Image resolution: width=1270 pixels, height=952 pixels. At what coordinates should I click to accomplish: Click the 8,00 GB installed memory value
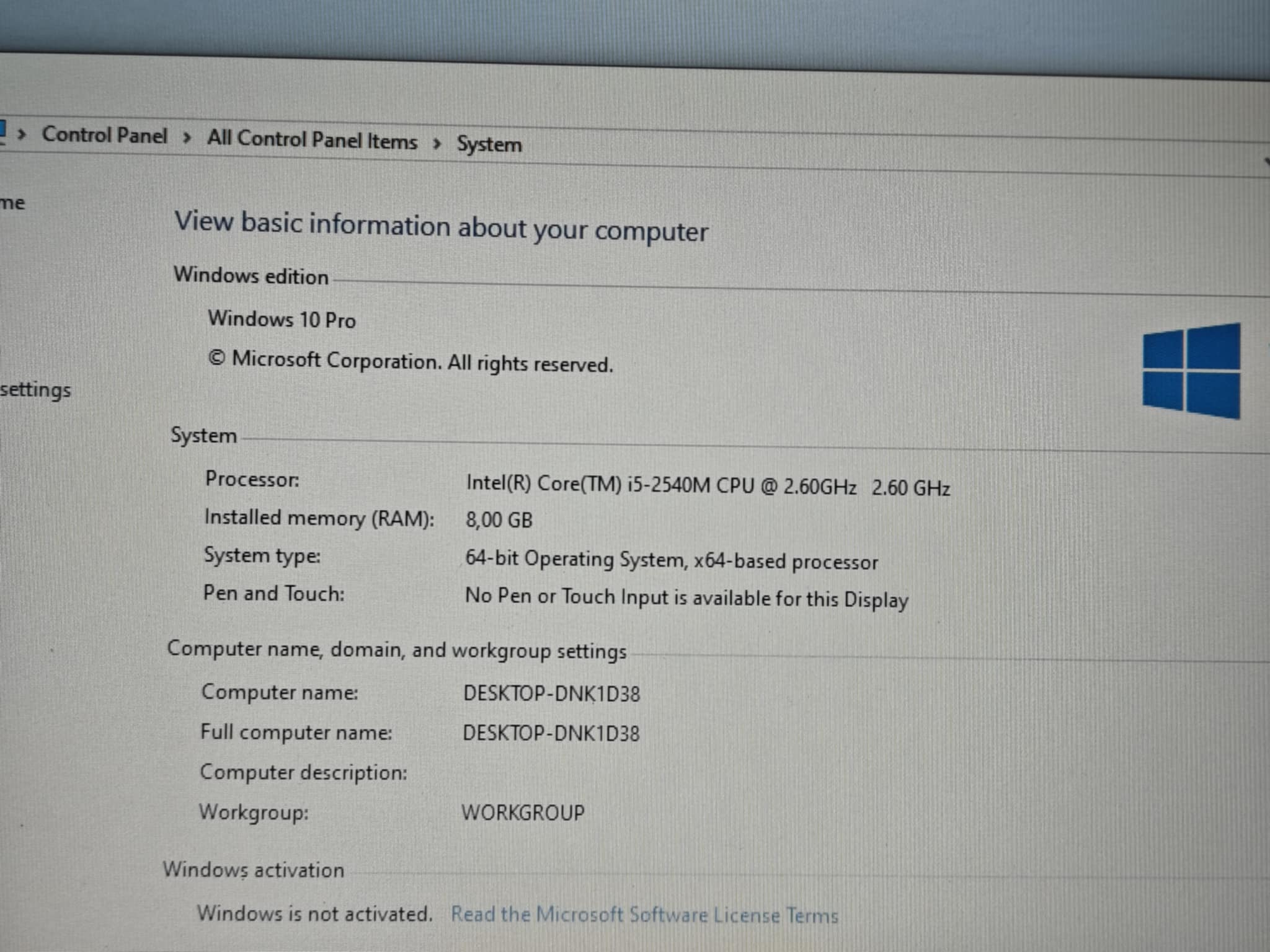[499, 519]
